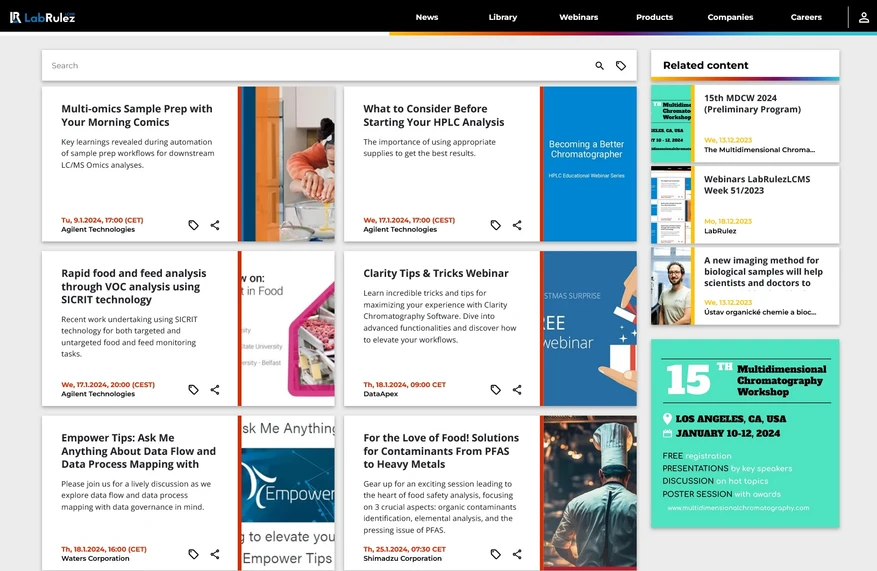Click Waters Corporation company name
877x571 pixels.
coord(95,558)
